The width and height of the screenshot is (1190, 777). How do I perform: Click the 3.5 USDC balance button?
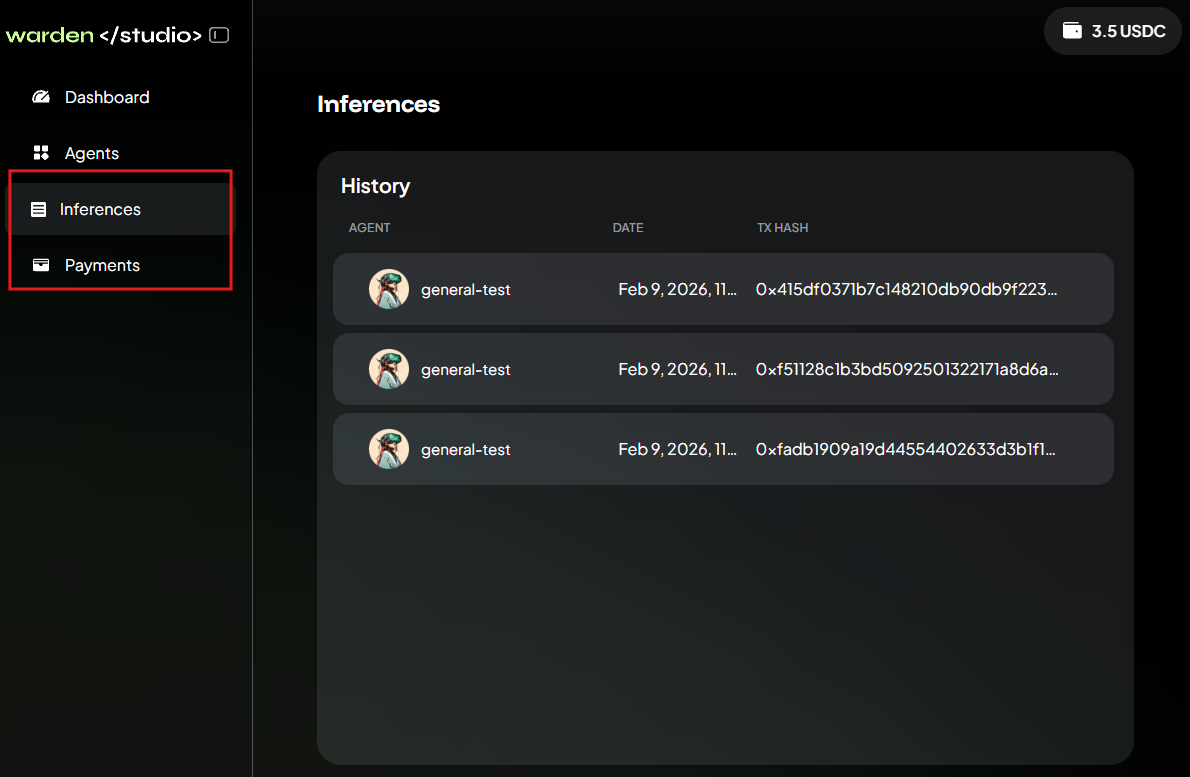pyautogui.click(x=1112, y=31)
